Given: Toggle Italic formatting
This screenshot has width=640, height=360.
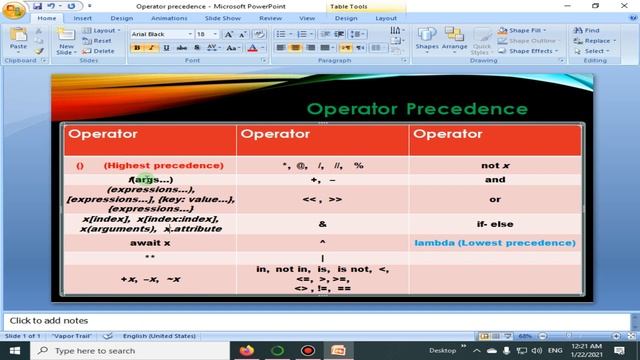Looking at the screenshot, I should [151, 48].
